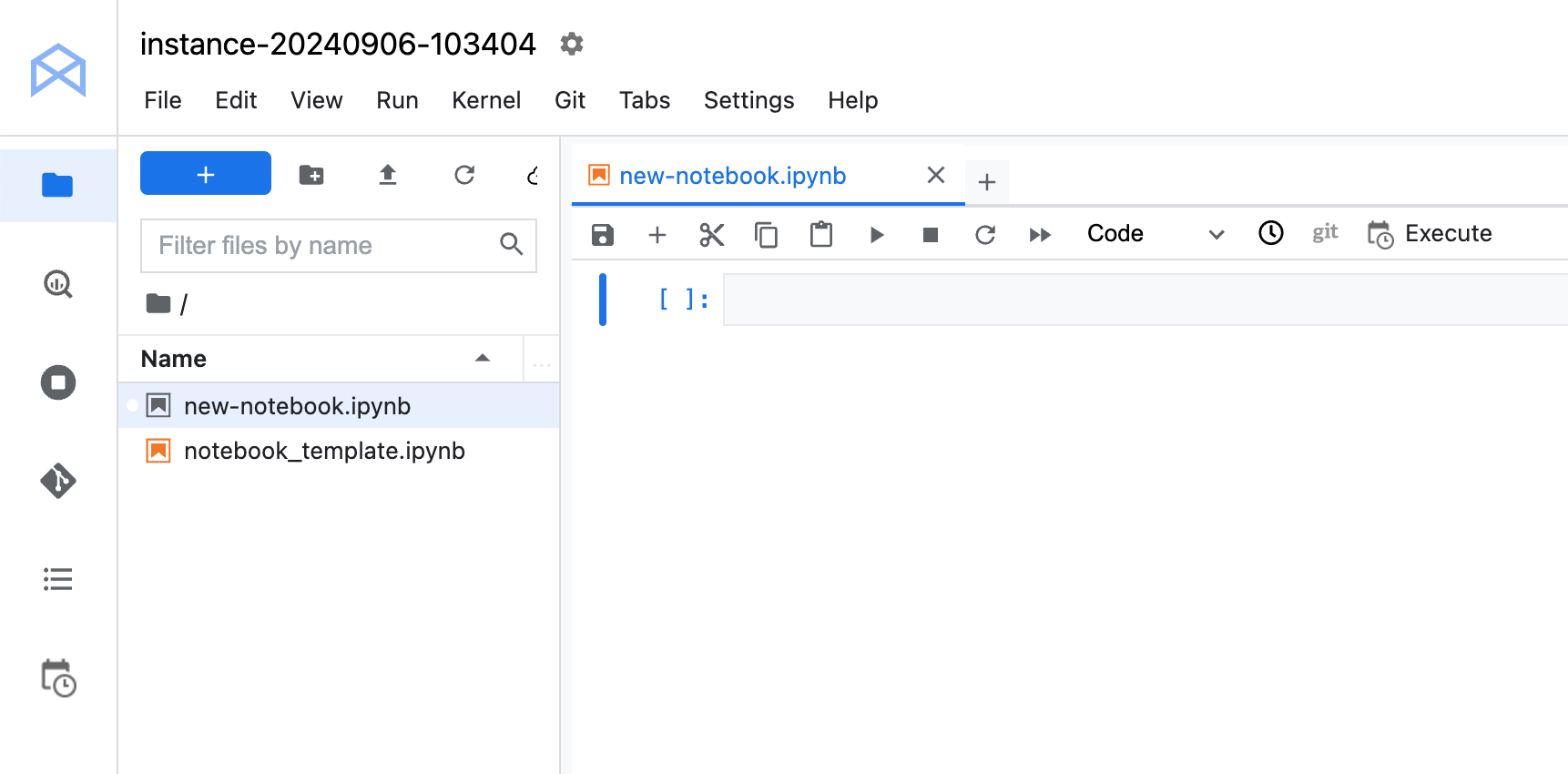Open the File Browser sidebar panel

57,186
